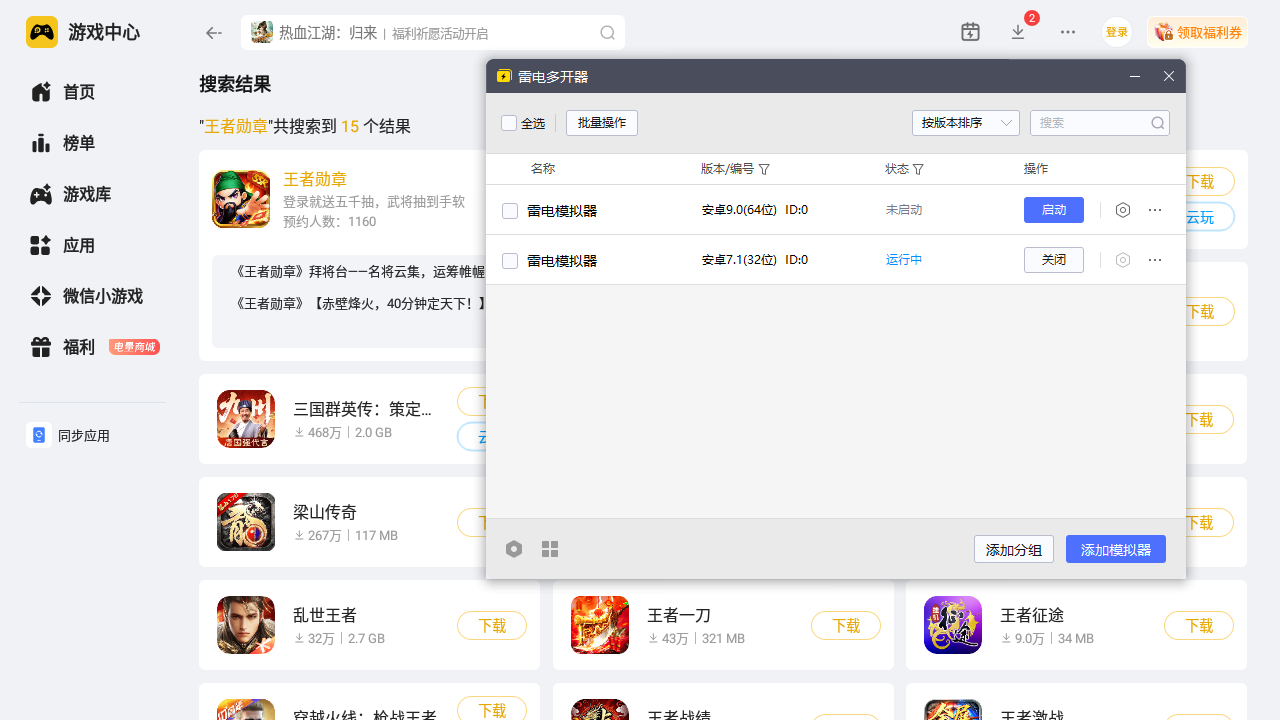Switch the multi-instance list to grid view

(x=550, y=549)
